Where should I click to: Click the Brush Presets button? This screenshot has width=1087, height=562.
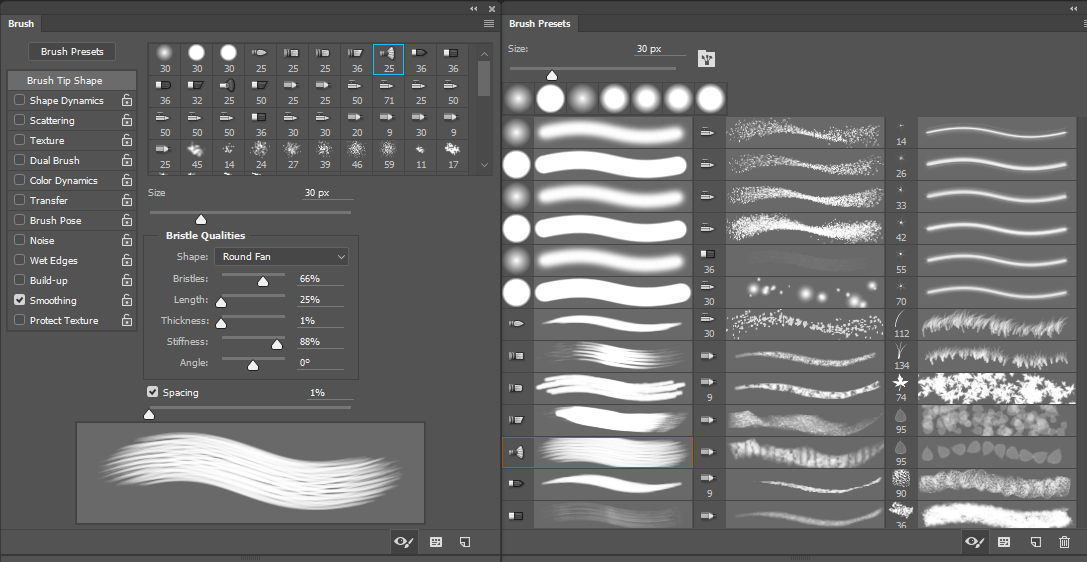[72, 51]
